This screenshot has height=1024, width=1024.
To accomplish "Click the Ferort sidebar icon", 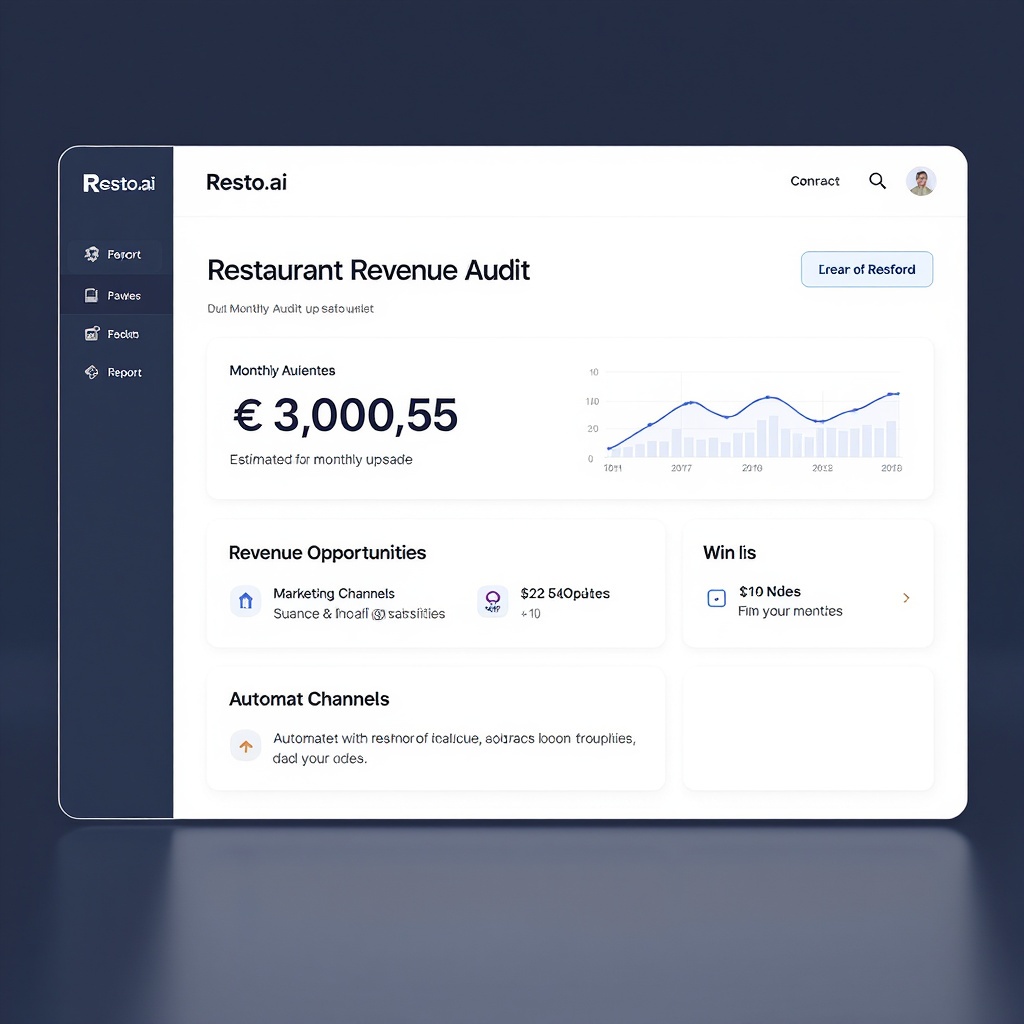I will (92, 254).
